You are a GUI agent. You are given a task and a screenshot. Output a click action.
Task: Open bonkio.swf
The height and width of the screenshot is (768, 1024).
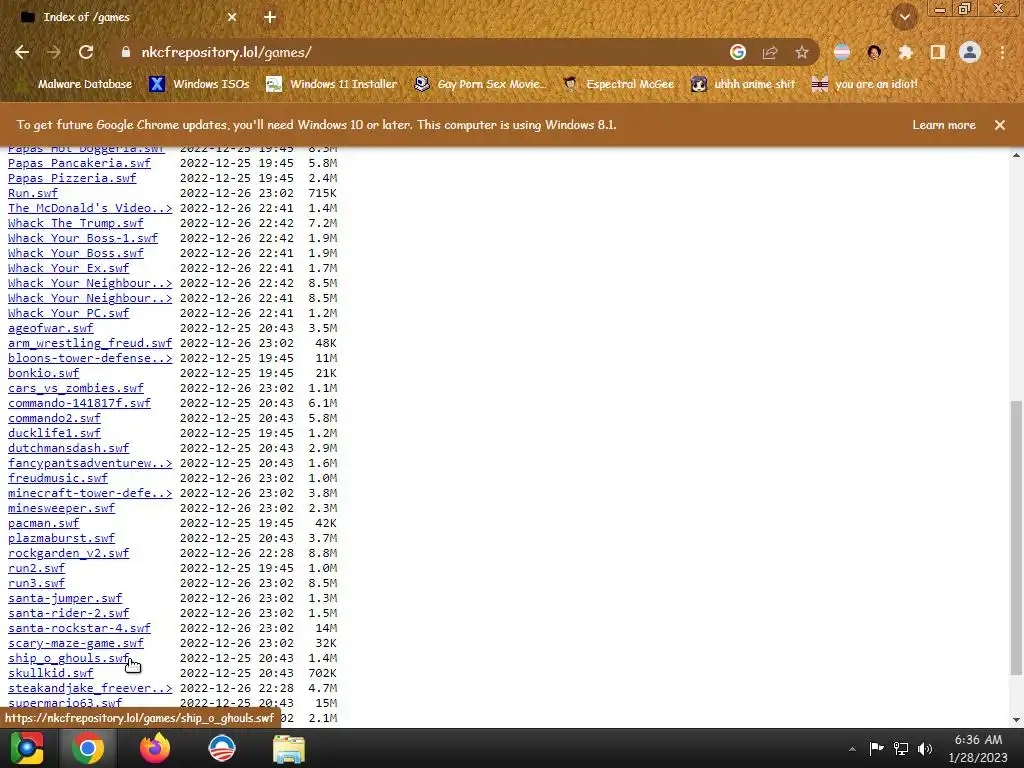(44, 374)
